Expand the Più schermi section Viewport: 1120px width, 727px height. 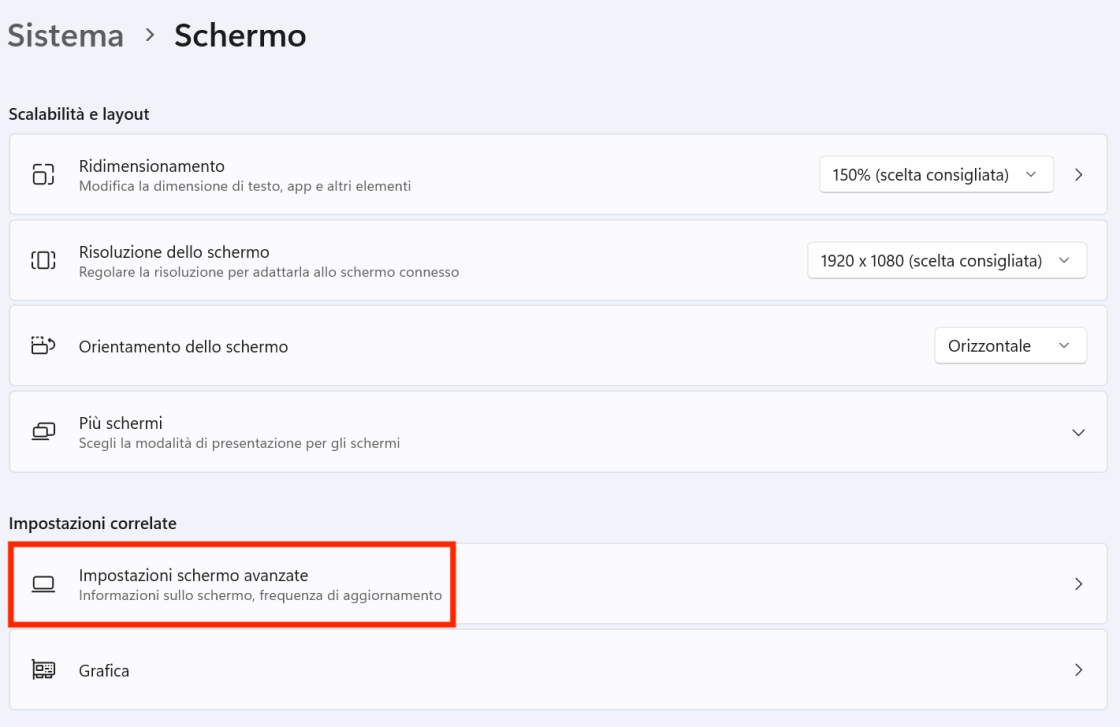pyautogui.click(x=1078, y=432)
